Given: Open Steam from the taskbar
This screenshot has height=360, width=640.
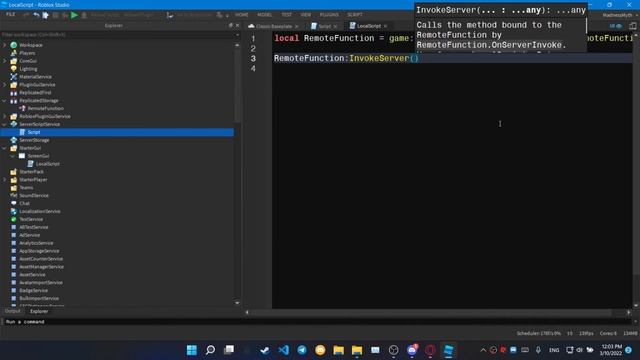Looking at the screenshot, I should coord(265,350).
